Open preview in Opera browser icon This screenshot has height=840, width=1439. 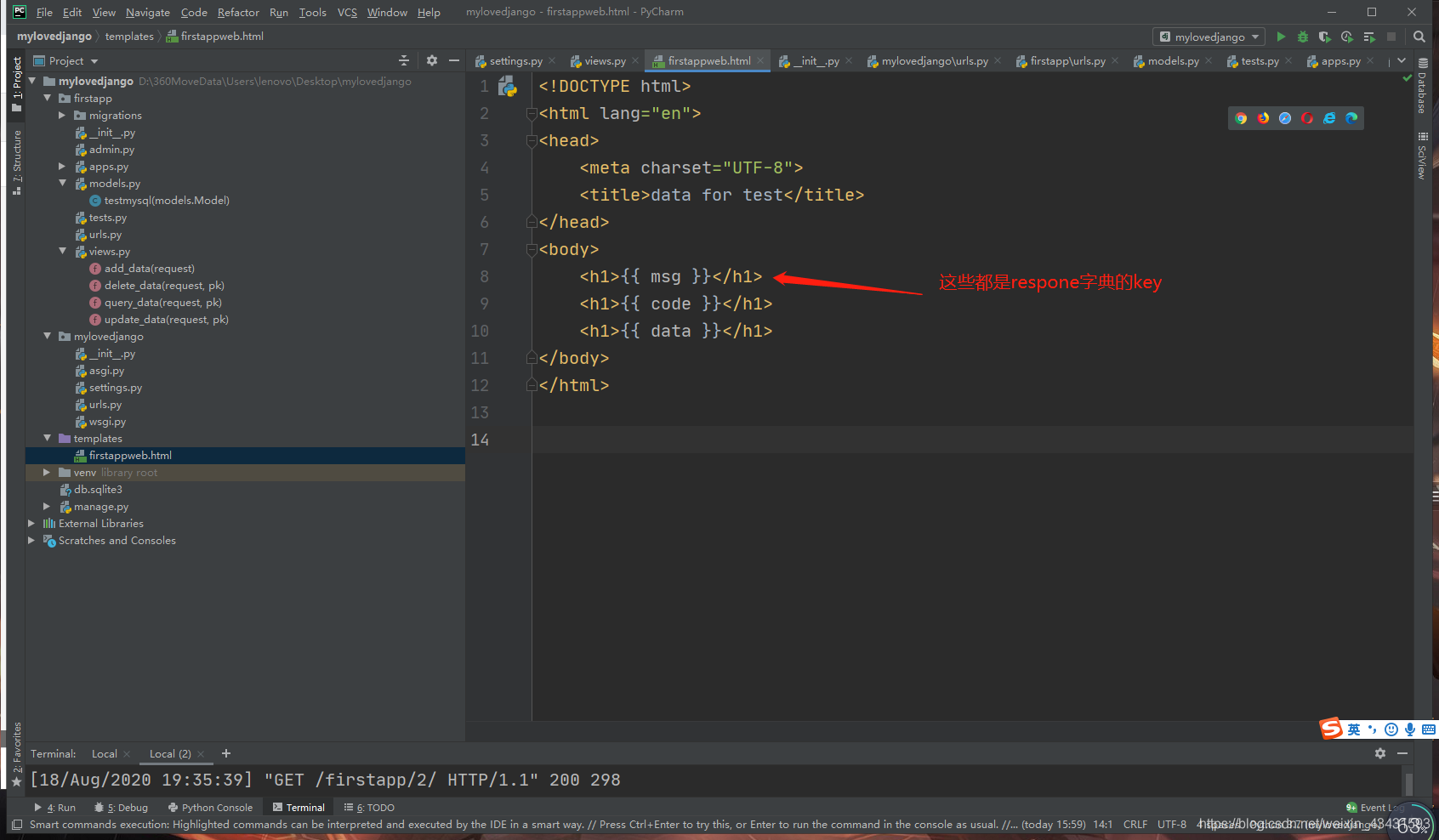[1307, 118]
